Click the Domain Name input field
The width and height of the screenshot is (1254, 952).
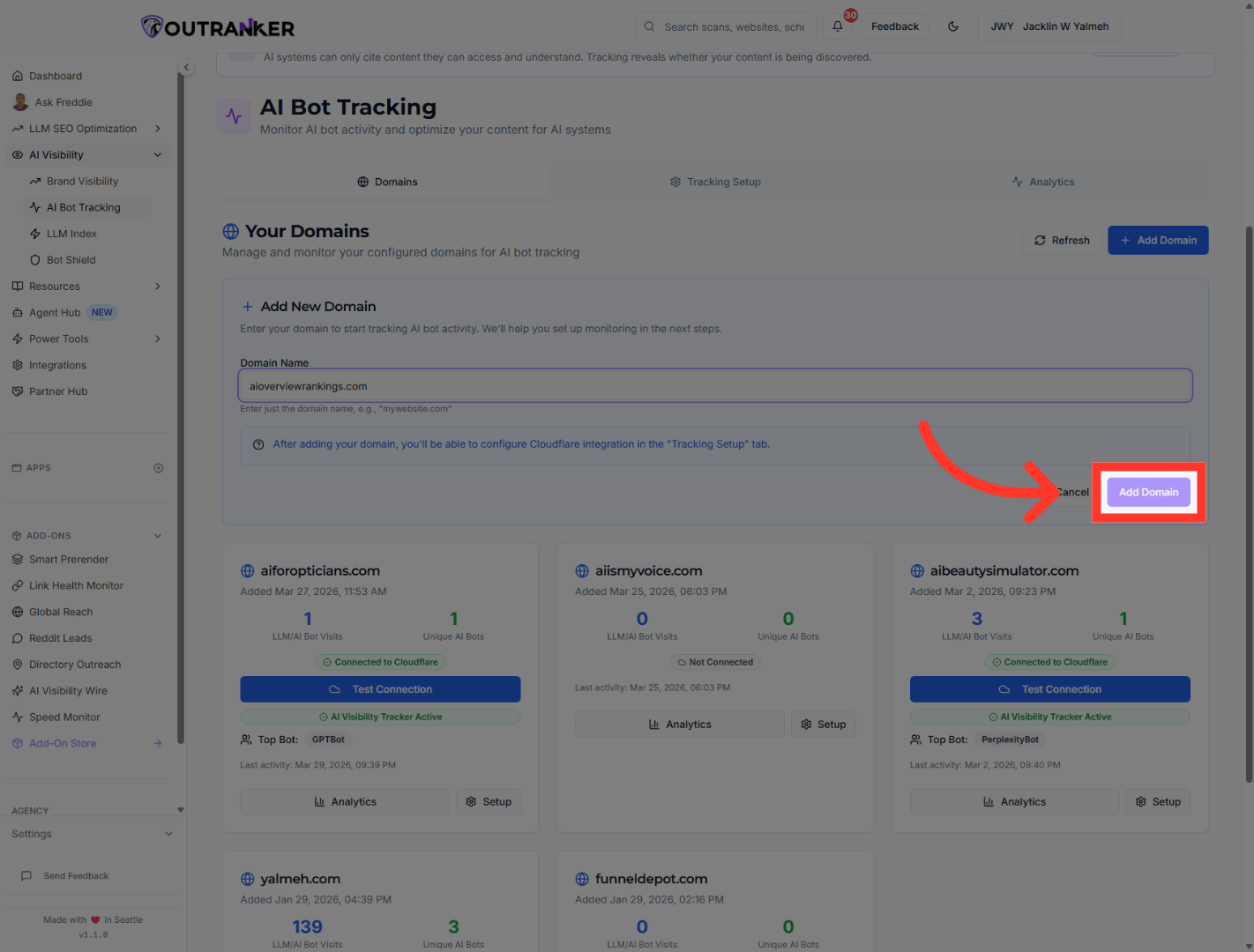714,386
